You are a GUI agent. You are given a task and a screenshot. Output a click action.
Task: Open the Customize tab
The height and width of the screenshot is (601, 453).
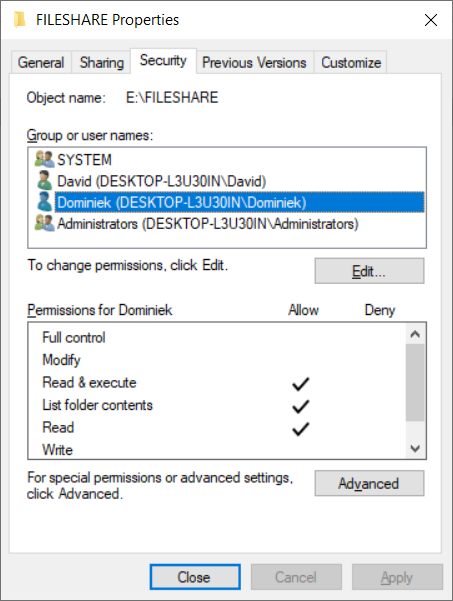click(x=351, y=62)
